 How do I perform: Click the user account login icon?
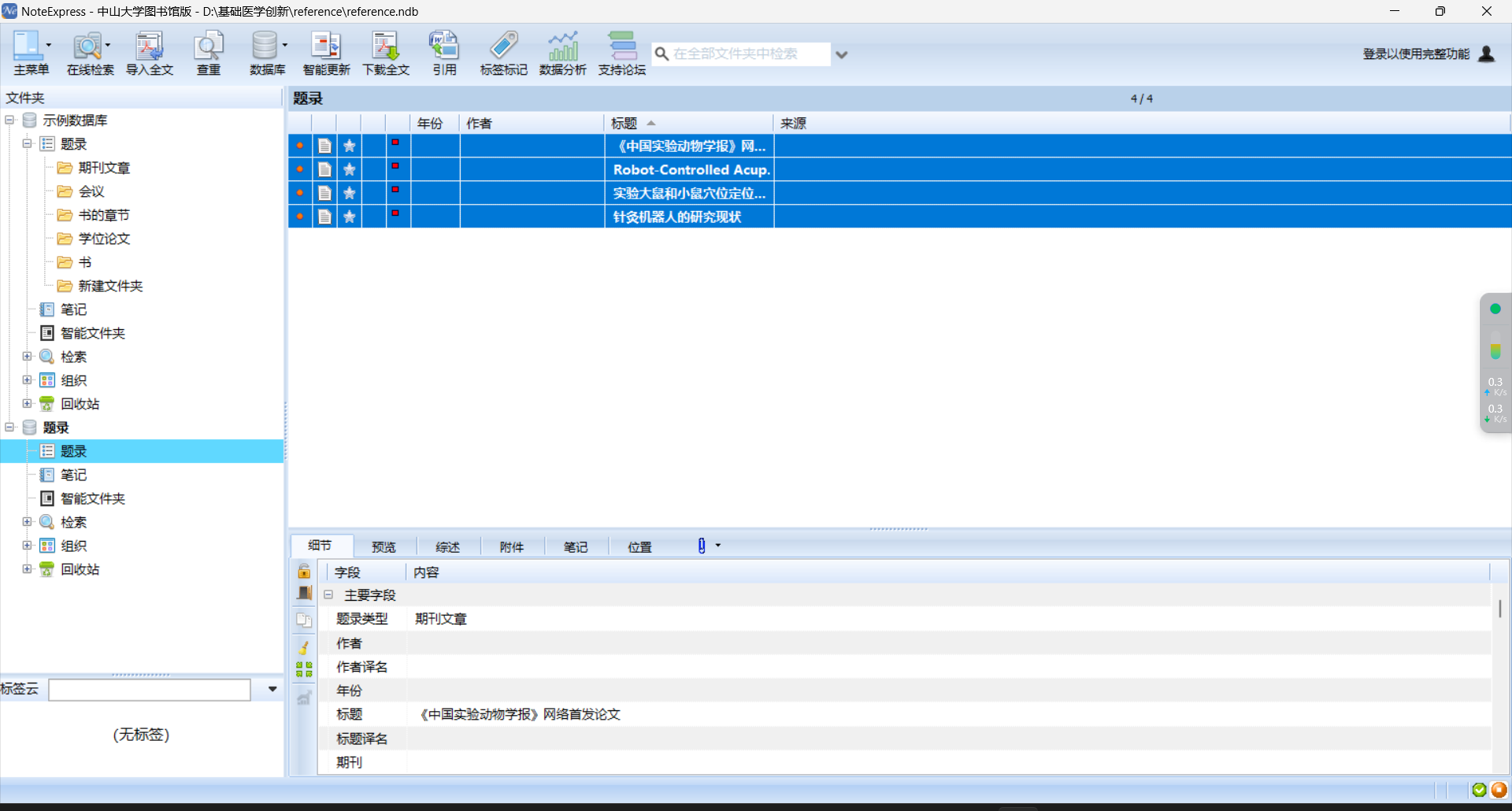click(1486, 54)
